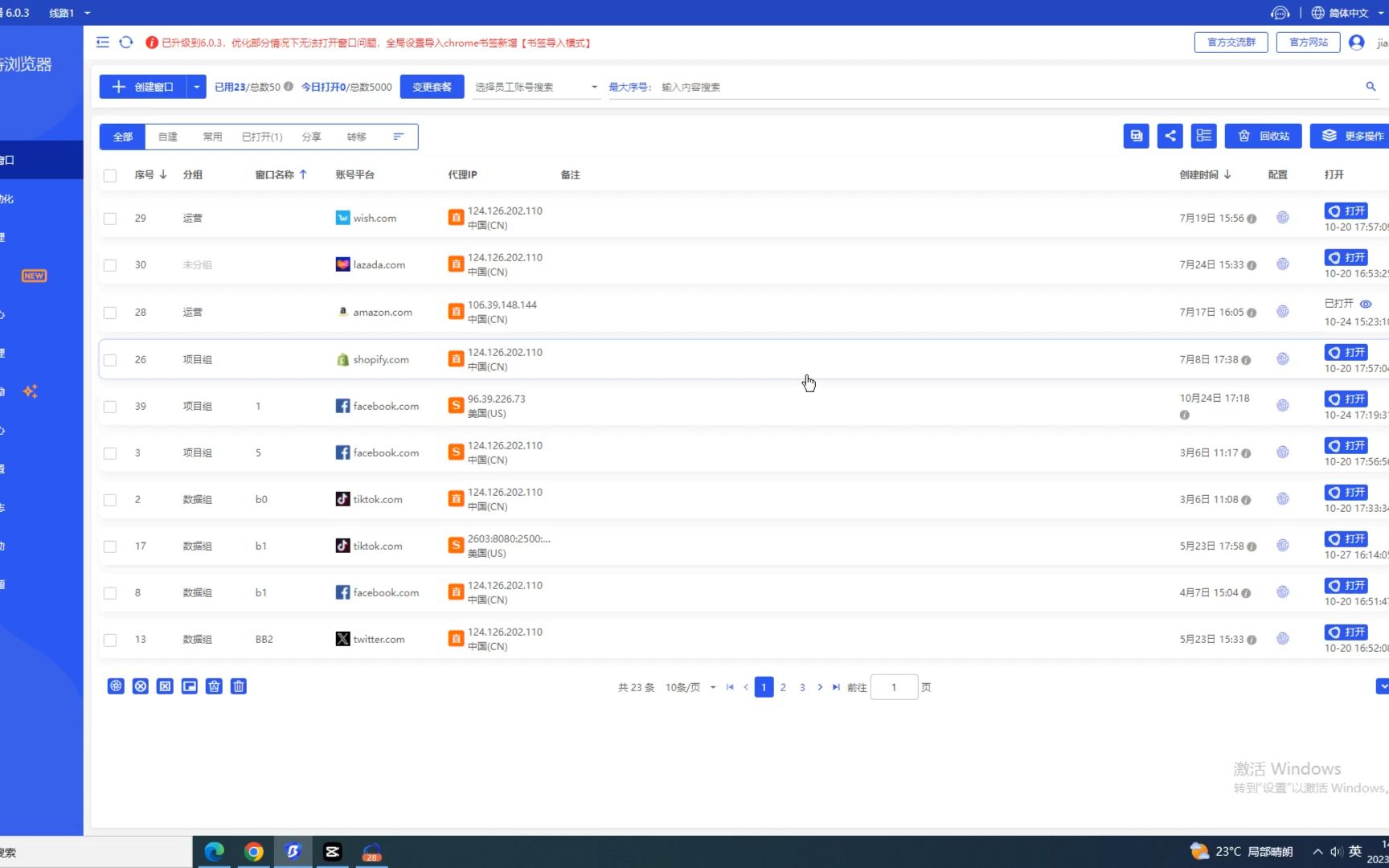The image size is (1389, 868).
Task: Switch to the 全部 tab
Action: pyautogui.click(x=123, y=137)
